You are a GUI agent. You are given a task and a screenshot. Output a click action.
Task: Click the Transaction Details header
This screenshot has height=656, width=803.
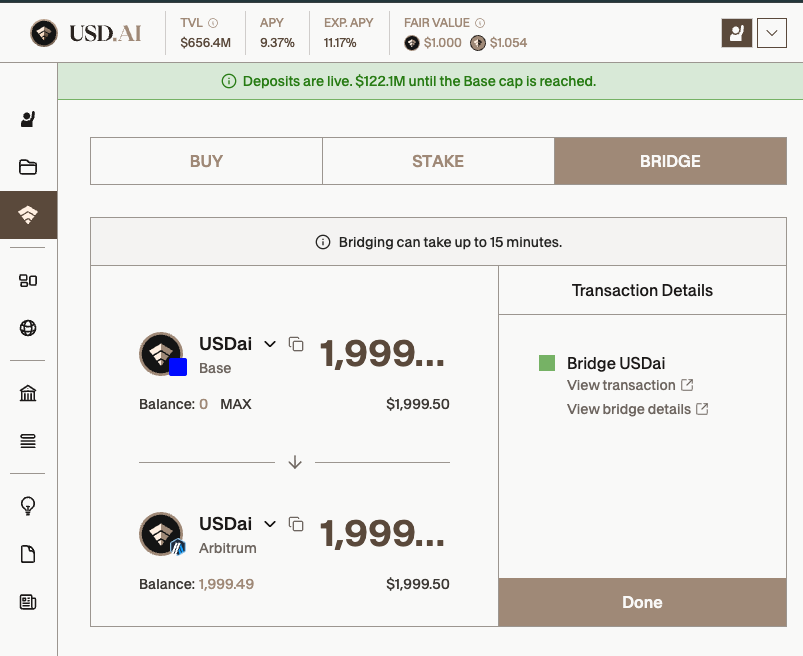pyautogui.click(x=642, y=290)
